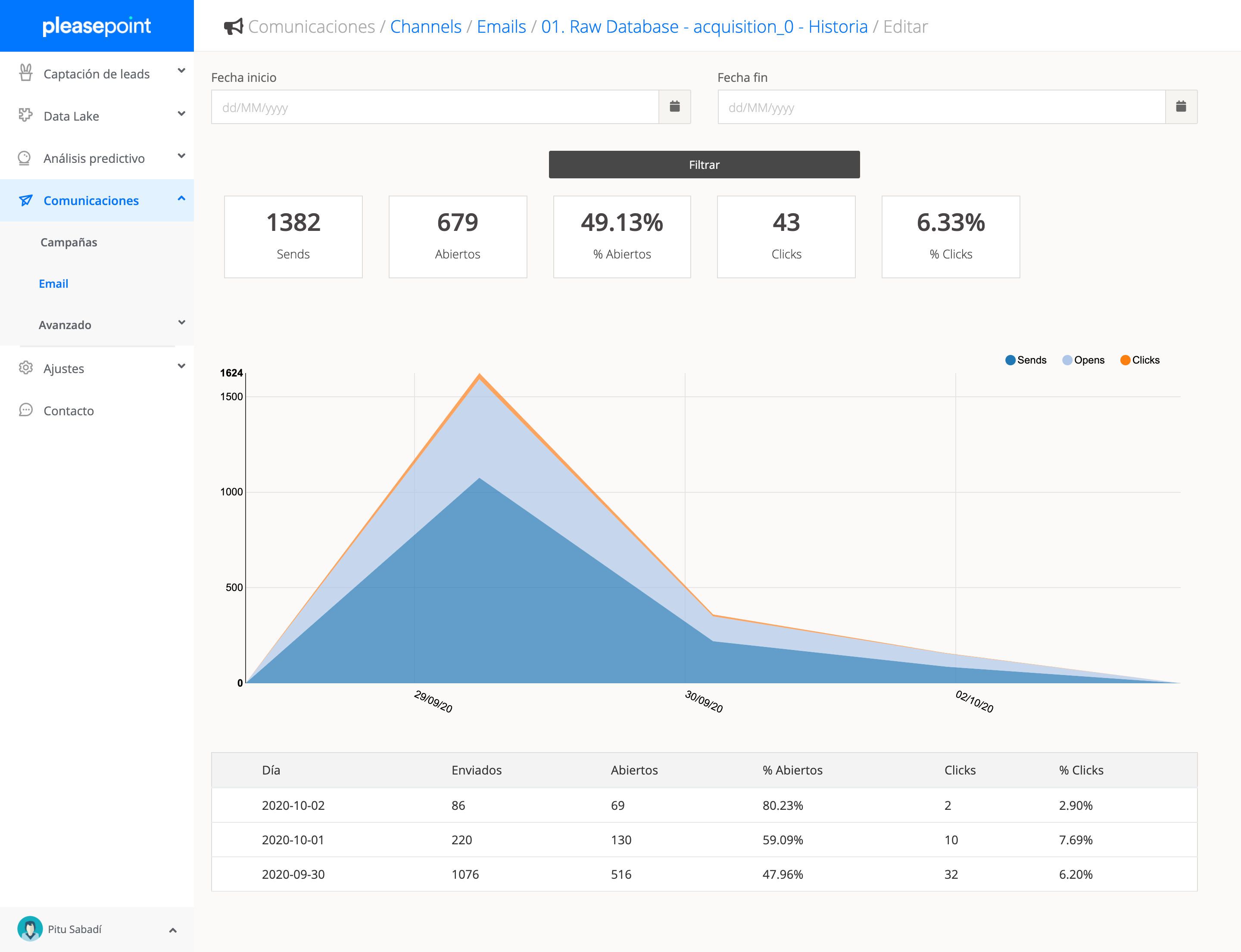Open Campañas in the sidebar
This screenshot has width=1241, height=952.
click(x=69, y=243)
